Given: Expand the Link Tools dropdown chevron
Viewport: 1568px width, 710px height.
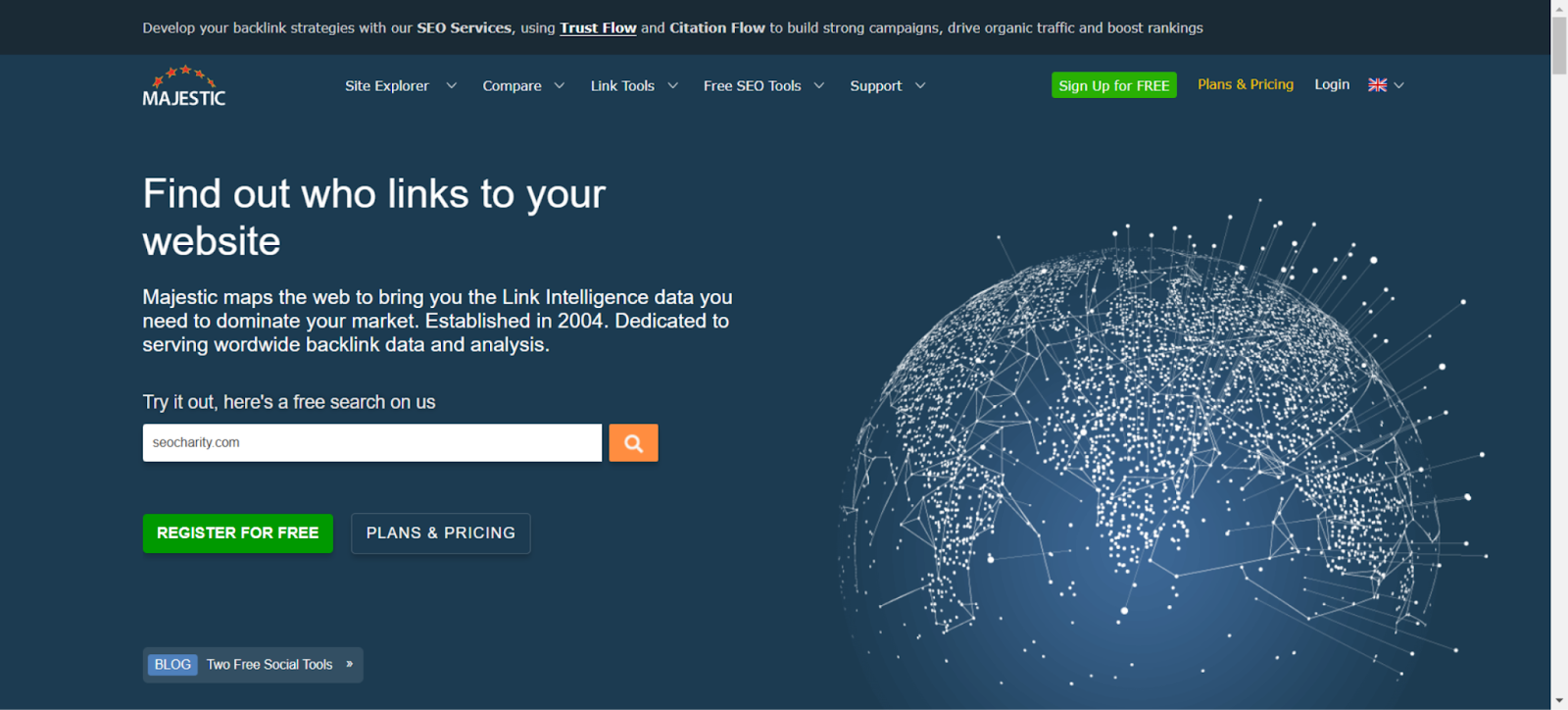Looking at the screenshot, I should [673, 85].
